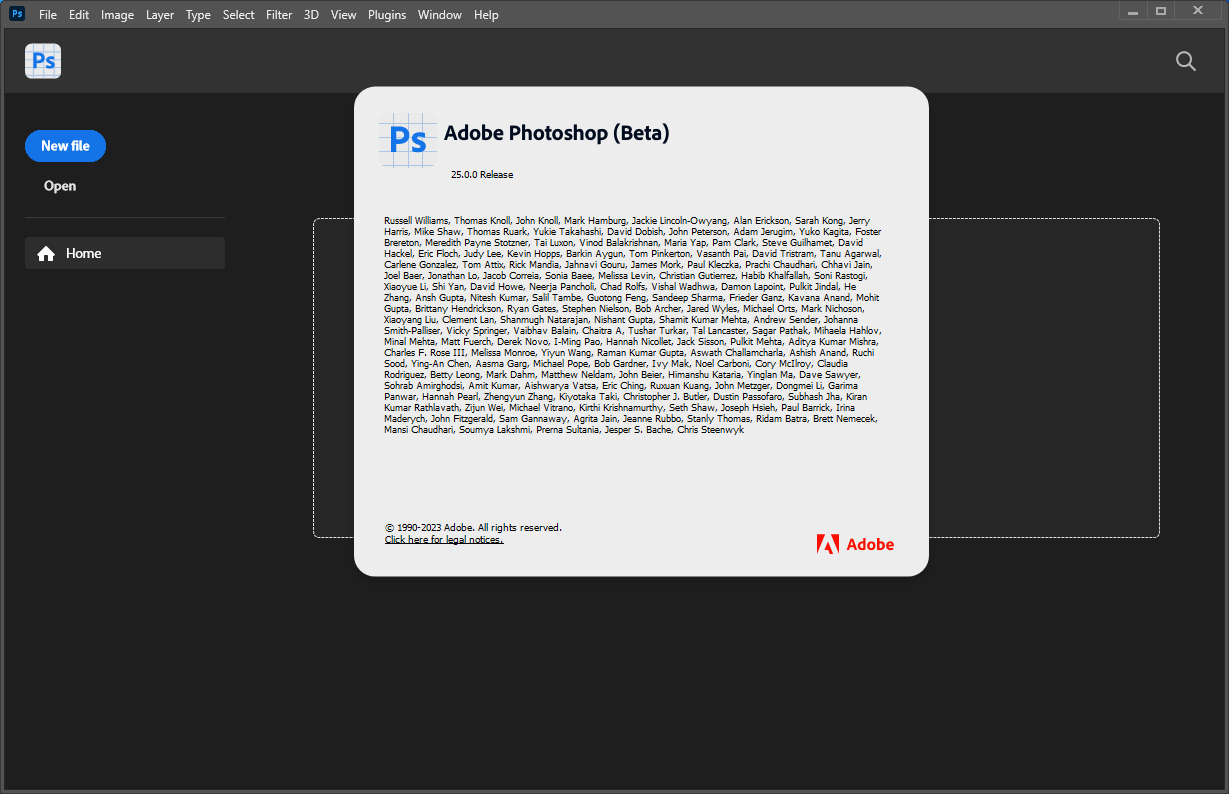
Task: Open the Window menu
Action: coord(440,15)
